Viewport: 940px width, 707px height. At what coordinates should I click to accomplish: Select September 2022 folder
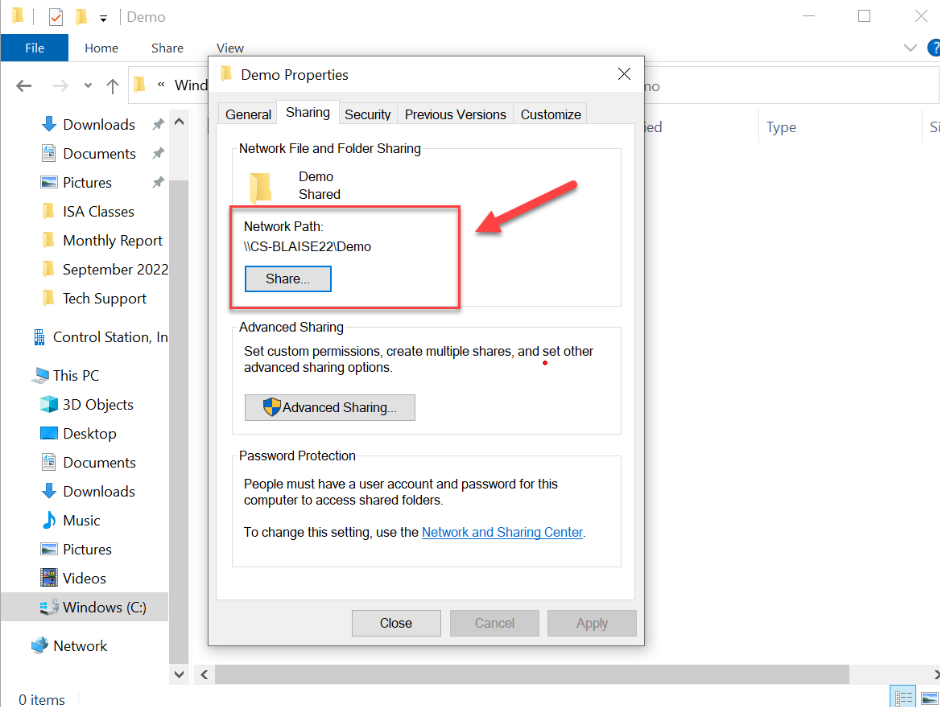[x=115, y=269]
